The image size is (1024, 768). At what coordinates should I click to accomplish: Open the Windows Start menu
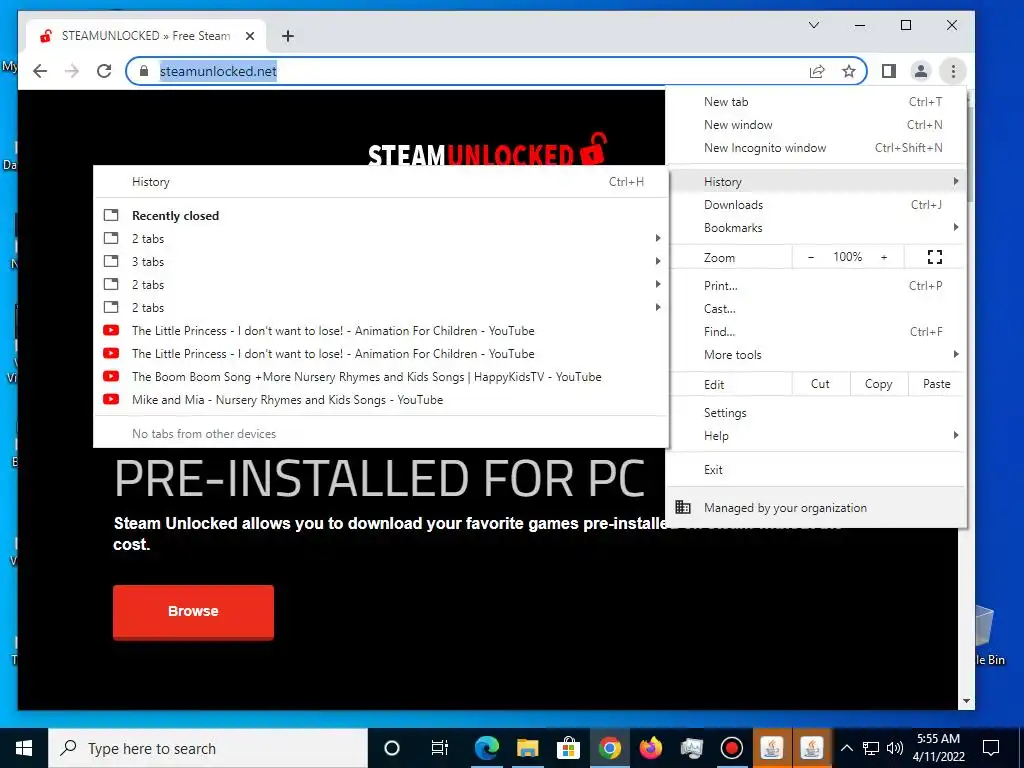[x=24, y=748]
